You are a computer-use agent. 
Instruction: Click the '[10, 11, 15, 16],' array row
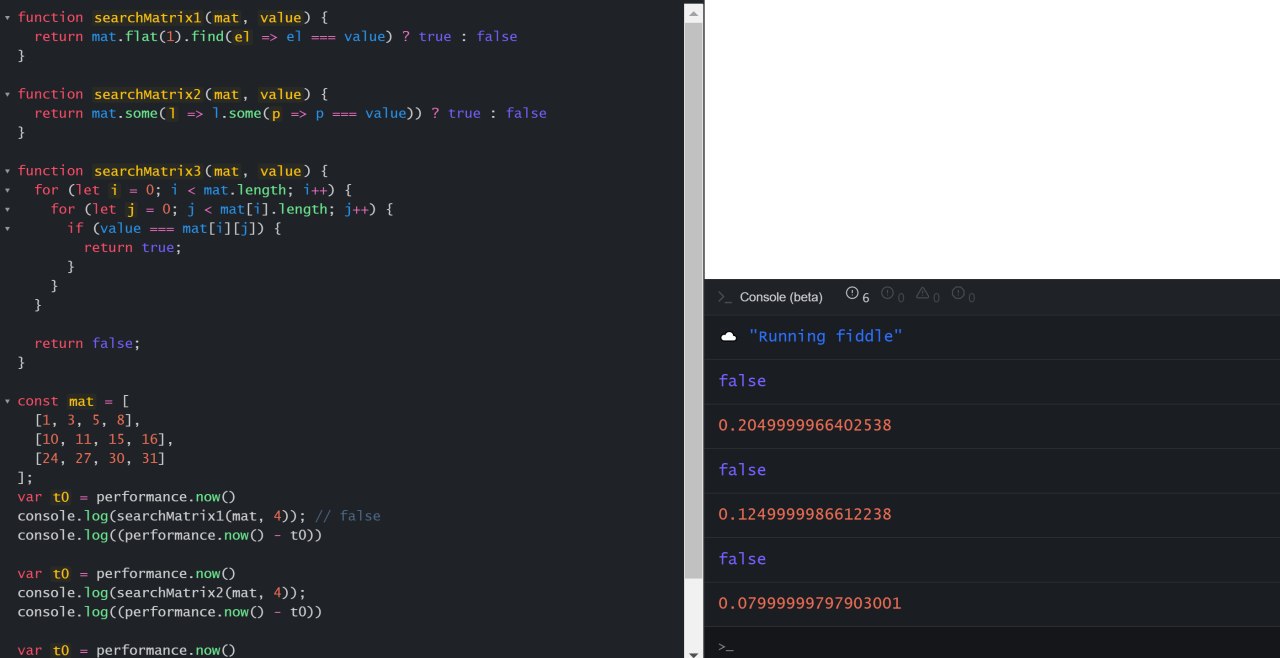point(104,439)
